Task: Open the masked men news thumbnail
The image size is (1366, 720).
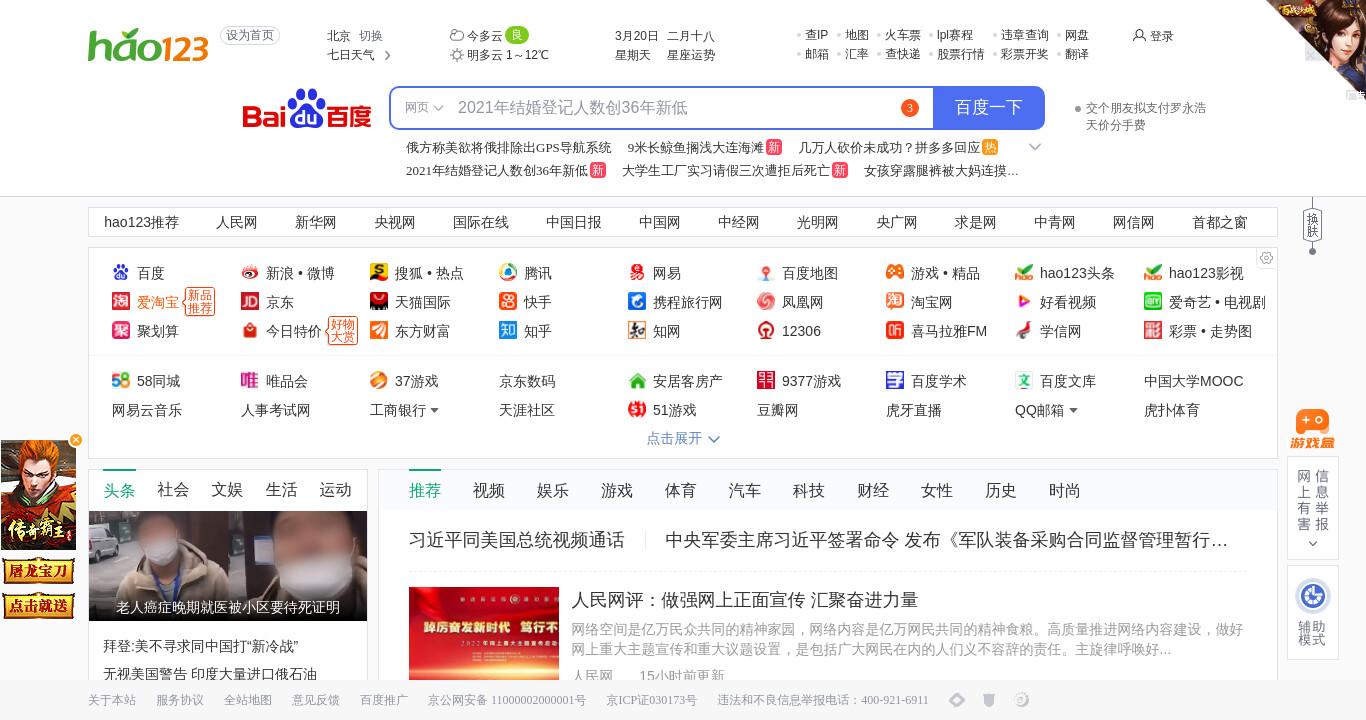Action: (228, 566)
